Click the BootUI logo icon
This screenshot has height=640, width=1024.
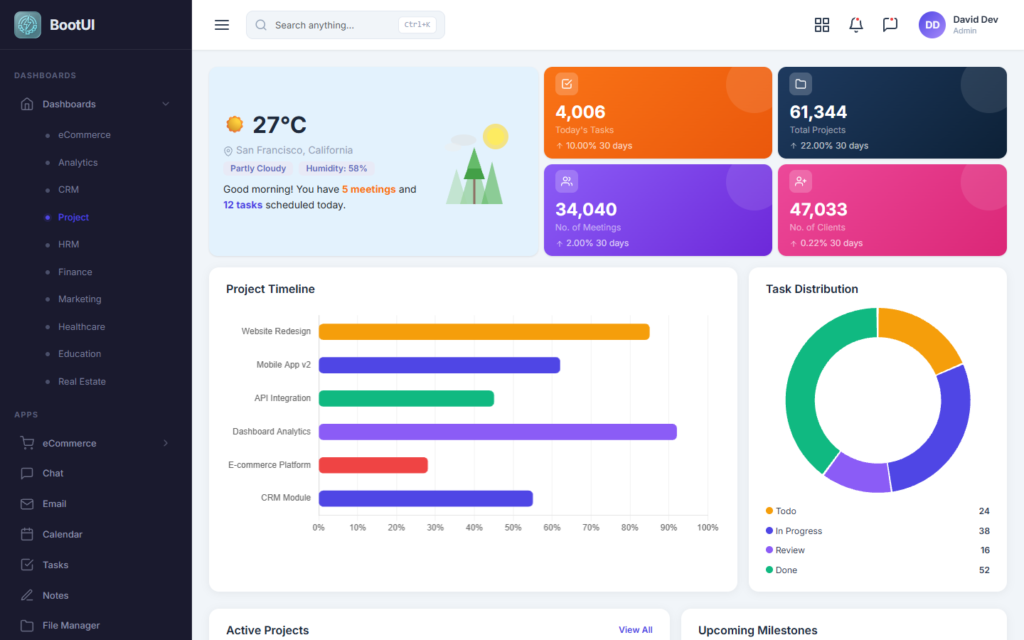[x=27, y=25]
